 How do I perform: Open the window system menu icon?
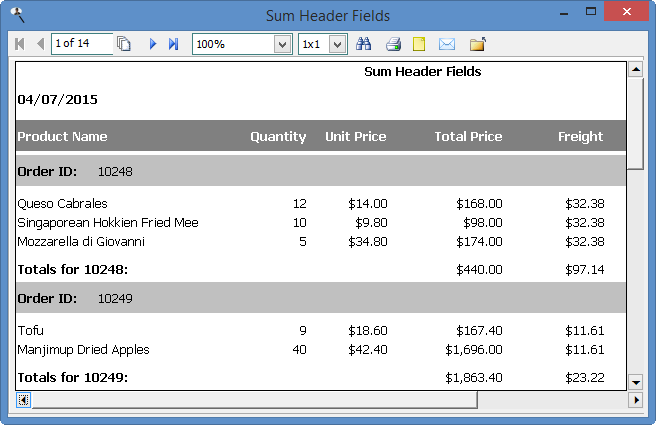coord(14,15)
